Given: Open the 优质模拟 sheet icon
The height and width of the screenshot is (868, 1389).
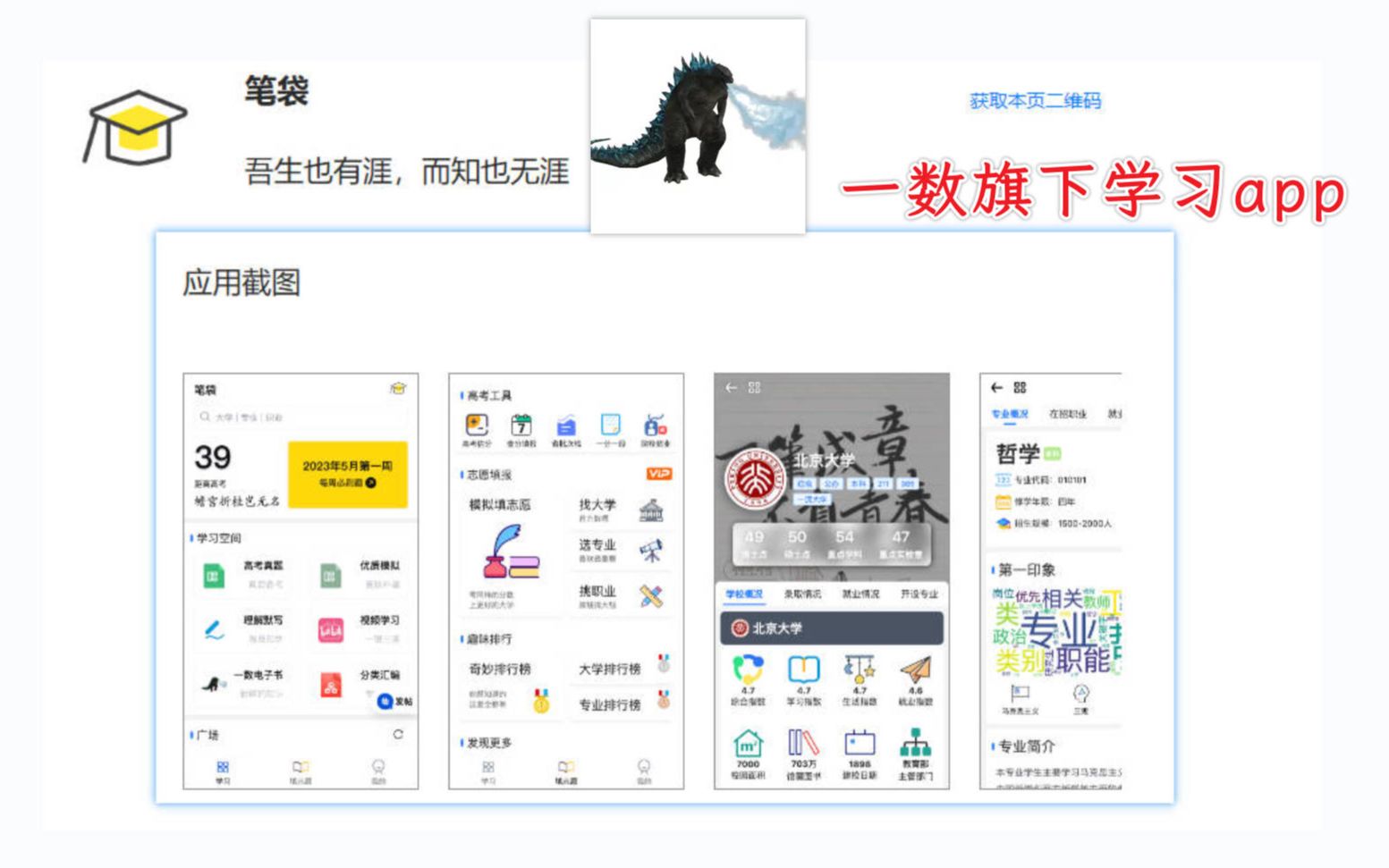Looking at the screenshot, I should (x=329, y=577).
